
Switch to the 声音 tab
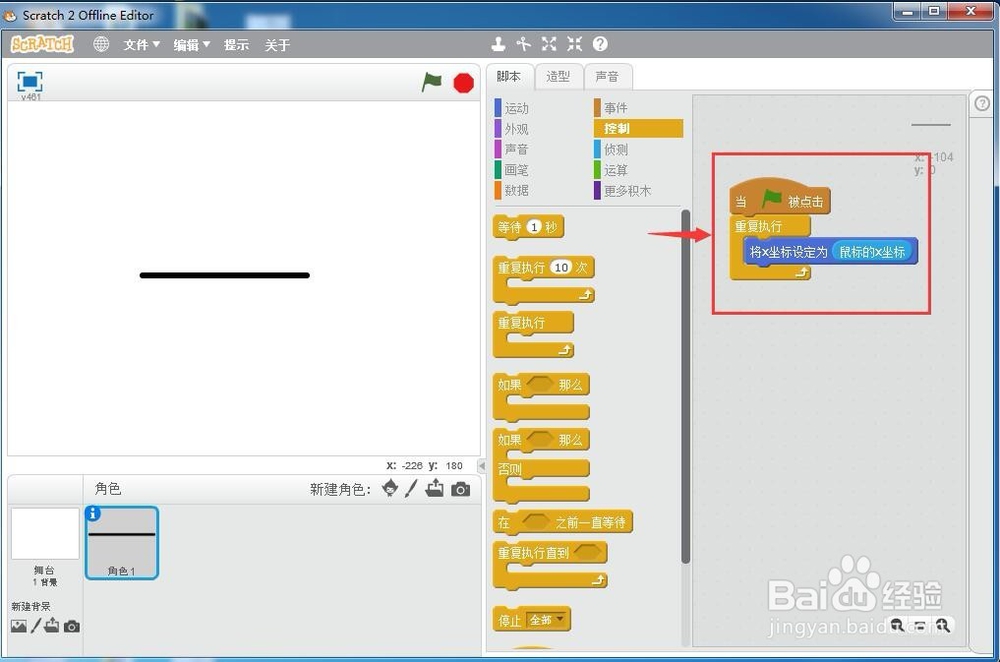point(607,77)
